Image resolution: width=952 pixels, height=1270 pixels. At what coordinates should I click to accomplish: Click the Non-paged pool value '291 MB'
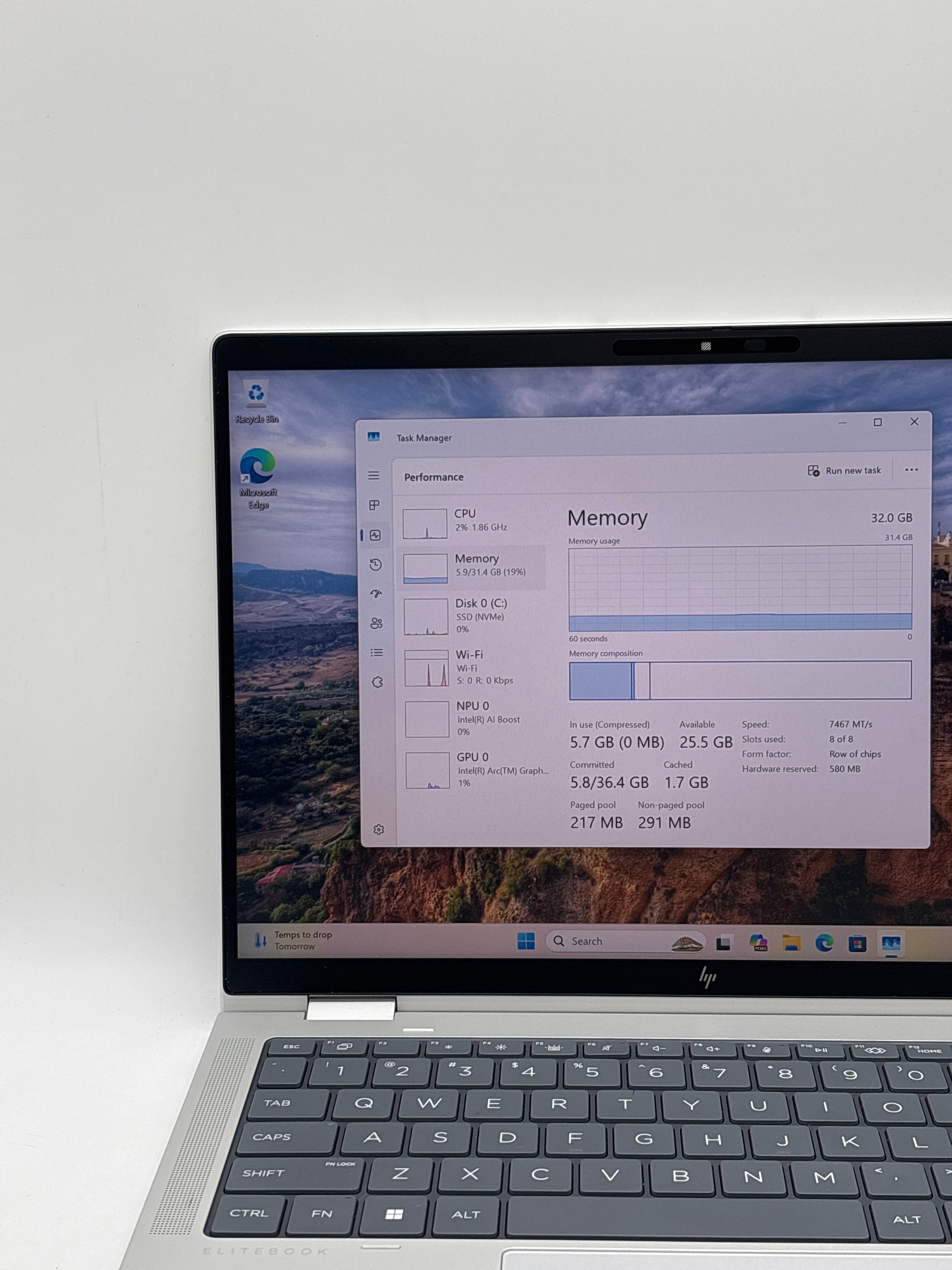pyautogui.click(x=665, y=823)
